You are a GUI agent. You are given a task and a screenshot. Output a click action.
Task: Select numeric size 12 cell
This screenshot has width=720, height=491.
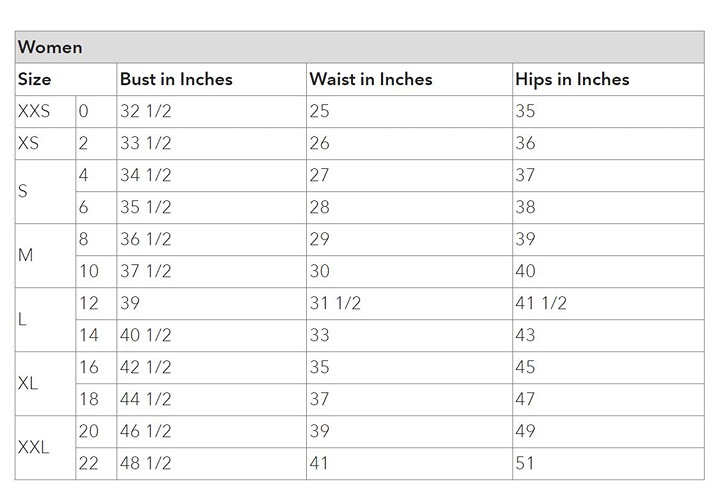click(x=96, y=304)
